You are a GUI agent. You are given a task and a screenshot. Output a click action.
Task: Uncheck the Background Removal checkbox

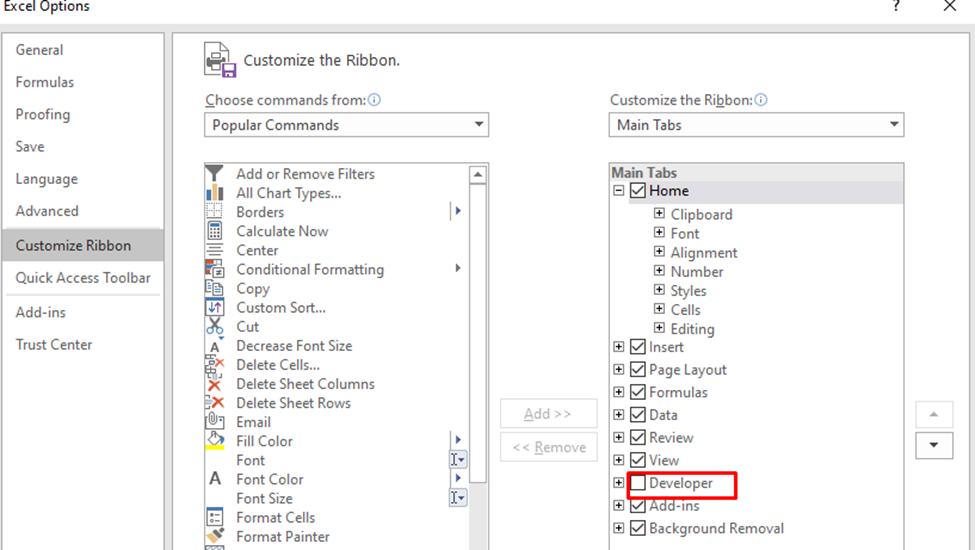click(638, 528)
